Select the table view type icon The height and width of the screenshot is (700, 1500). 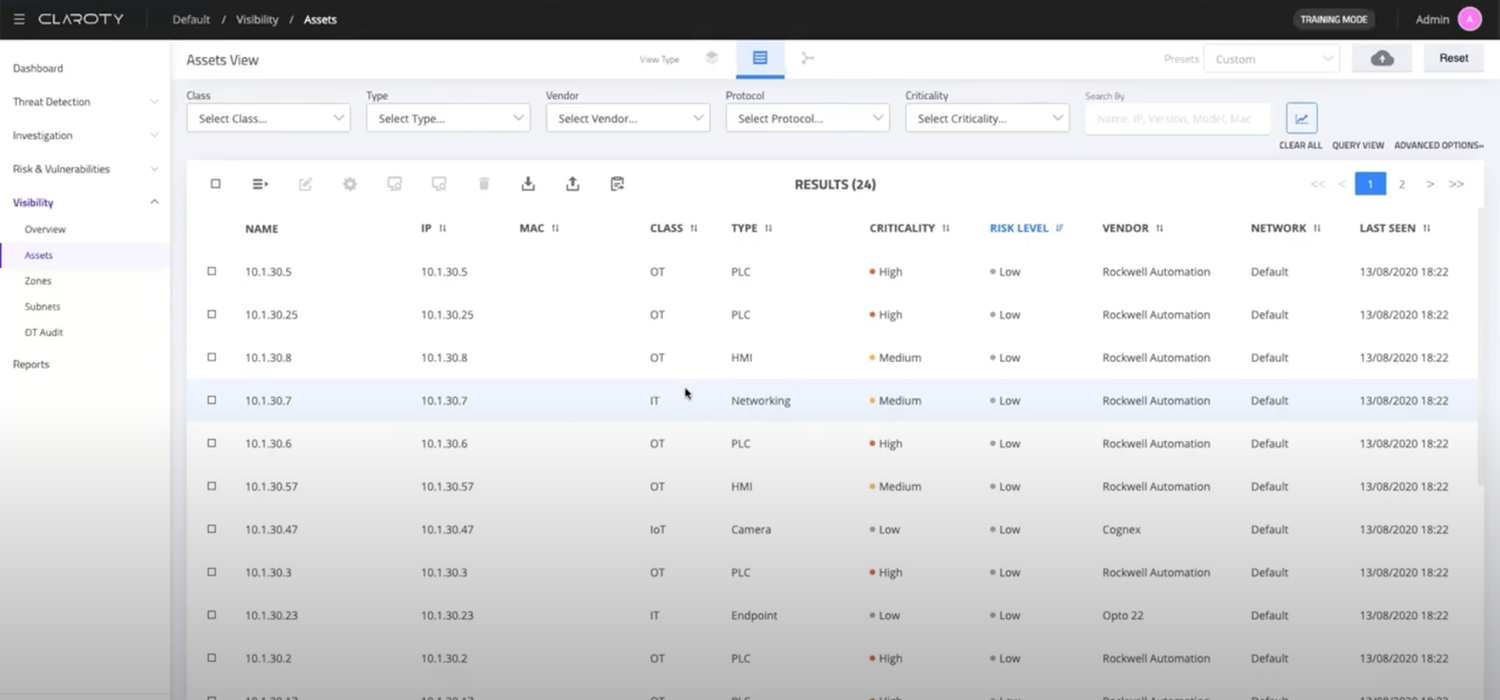[x=759, y=58]
